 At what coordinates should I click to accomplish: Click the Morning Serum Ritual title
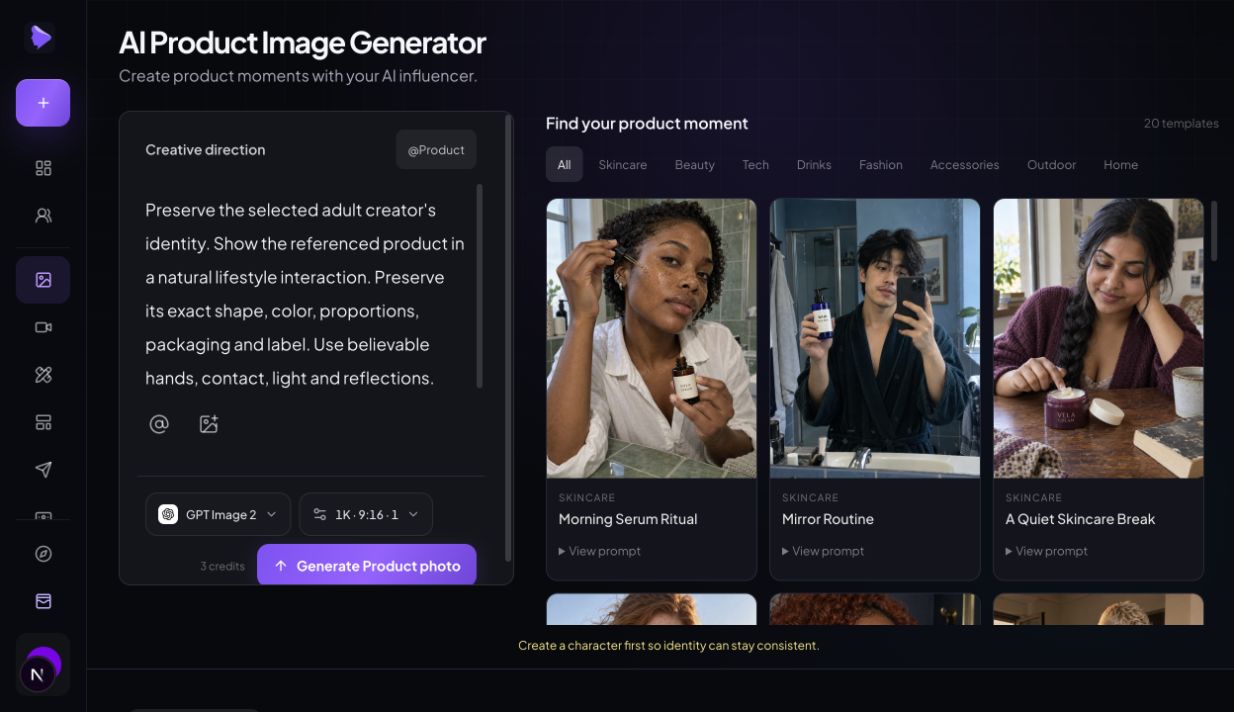click(628, 519)
